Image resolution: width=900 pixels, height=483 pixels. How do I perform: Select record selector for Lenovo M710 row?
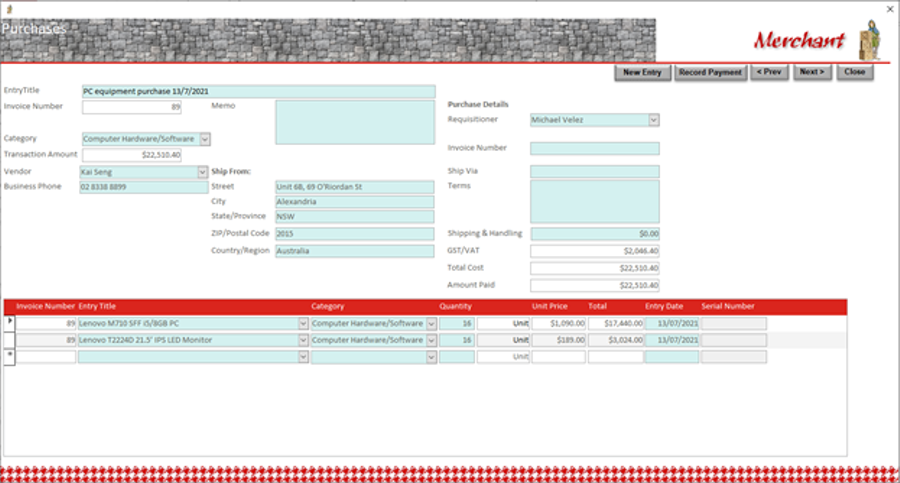click(x=9, y=323)
